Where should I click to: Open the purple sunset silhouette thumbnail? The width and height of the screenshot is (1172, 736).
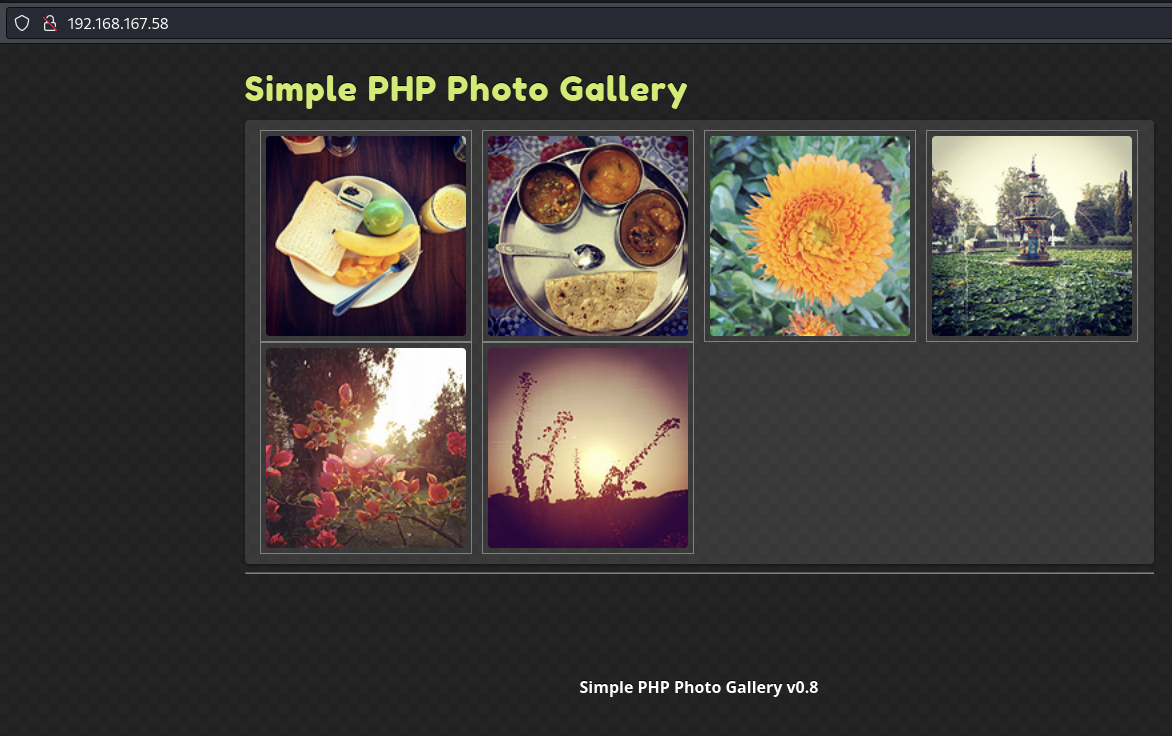pos(588,448)
